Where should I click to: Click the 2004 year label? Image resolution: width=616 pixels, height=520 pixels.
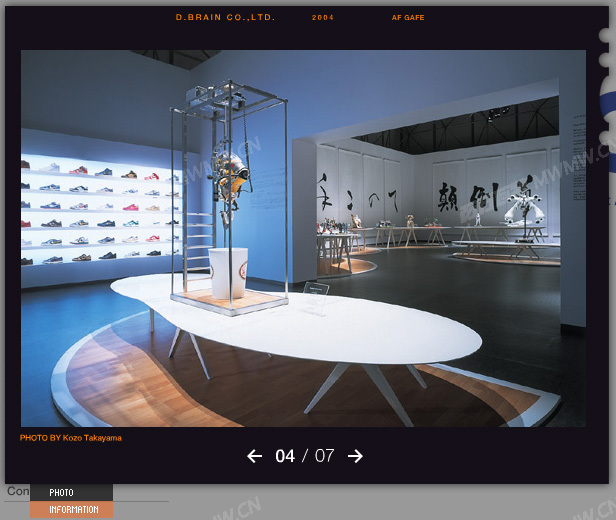[323, 18]
